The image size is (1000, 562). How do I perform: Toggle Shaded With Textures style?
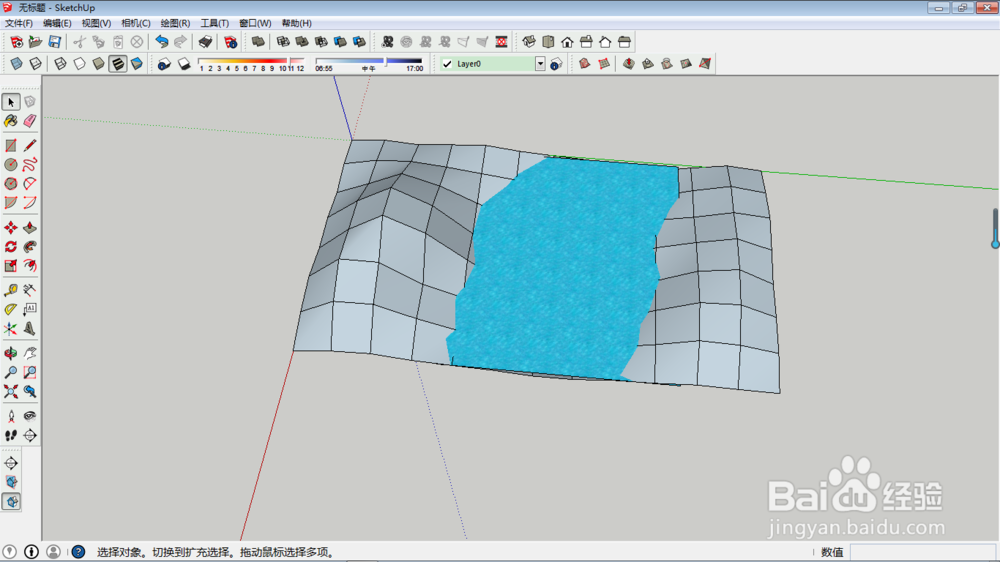click(118, 64)
